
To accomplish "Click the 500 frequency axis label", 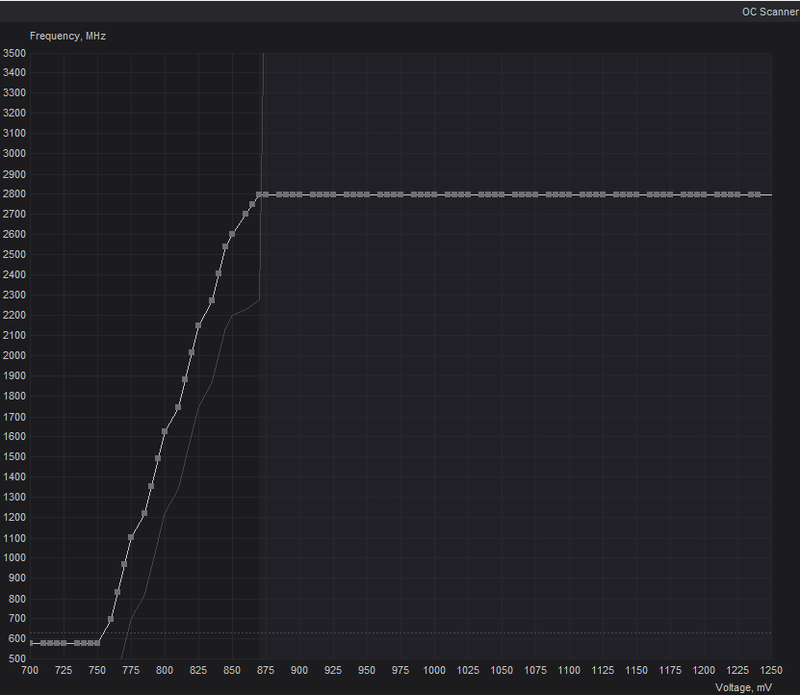I will [17, 659].
